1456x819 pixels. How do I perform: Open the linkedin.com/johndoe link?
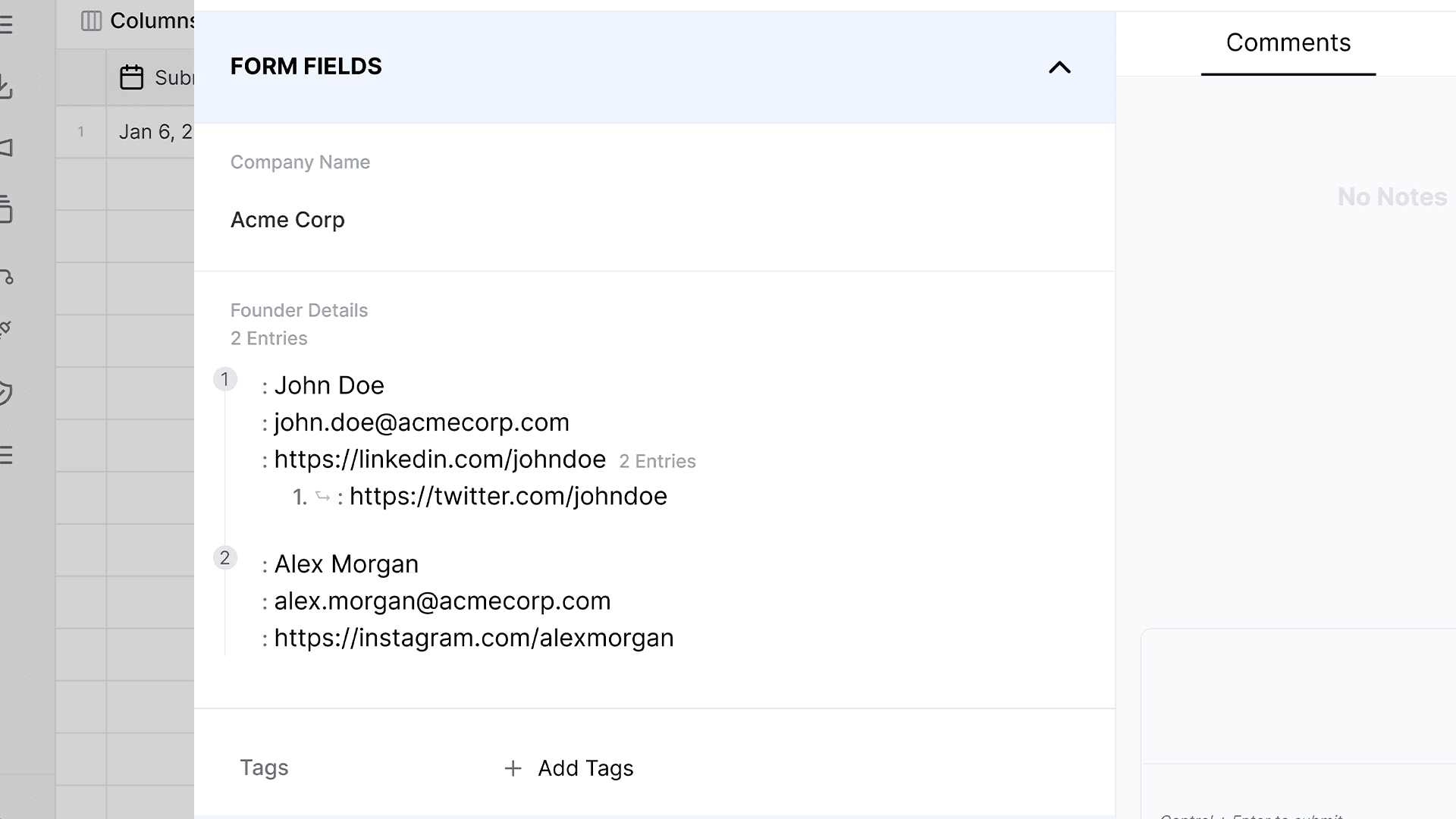[x=440, y=459]
